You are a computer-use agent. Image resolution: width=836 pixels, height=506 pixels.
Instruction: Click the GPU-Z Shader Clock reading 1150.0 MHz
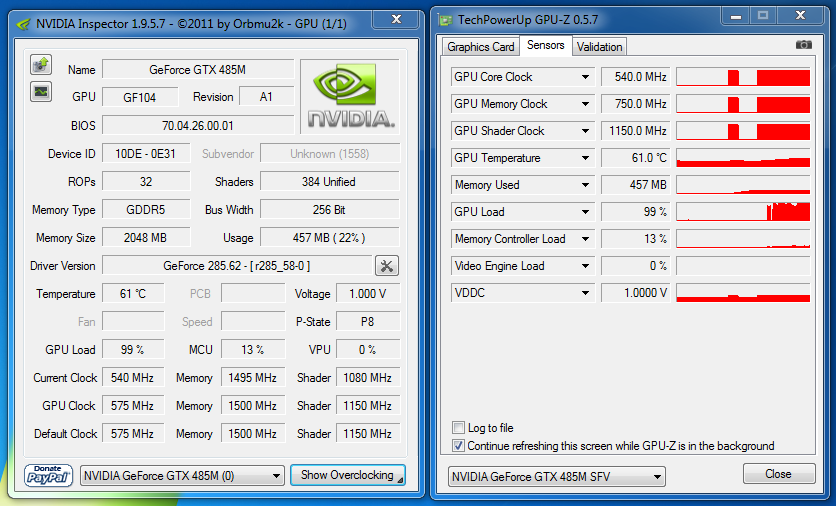coord(636,131)
